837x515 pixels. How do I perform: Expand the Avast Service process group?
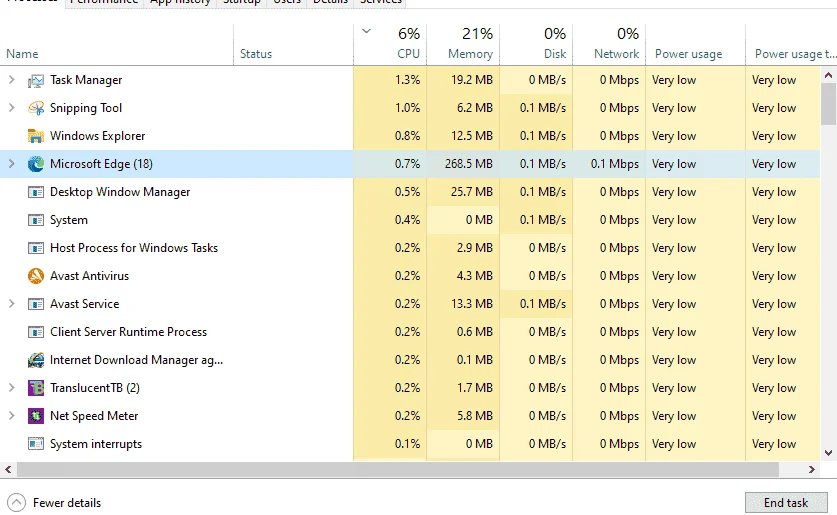(12, 304)
